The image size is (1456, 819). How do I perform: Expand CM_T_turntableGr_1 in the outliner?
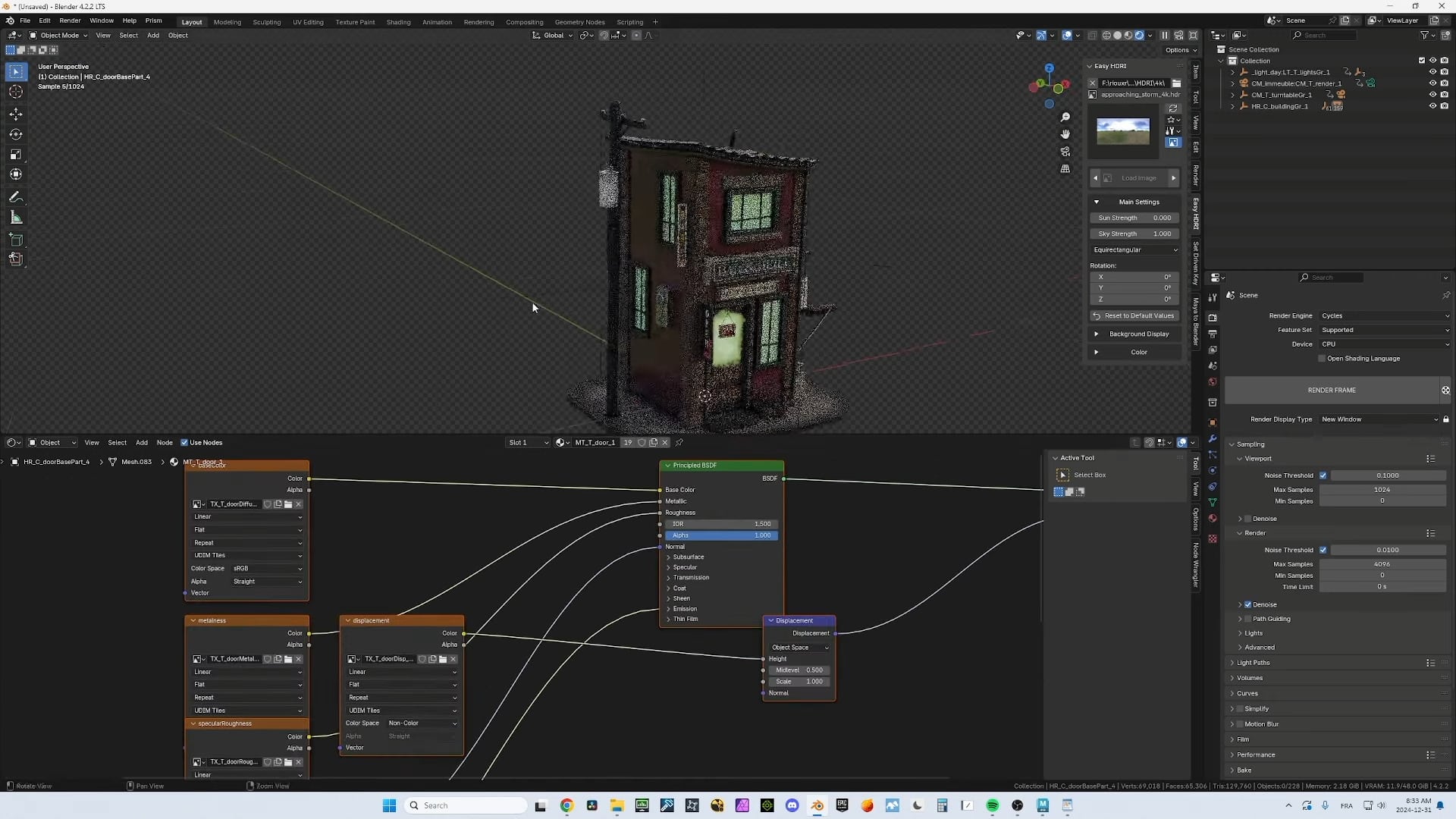pyautogui.click(x=1233, y=95)
